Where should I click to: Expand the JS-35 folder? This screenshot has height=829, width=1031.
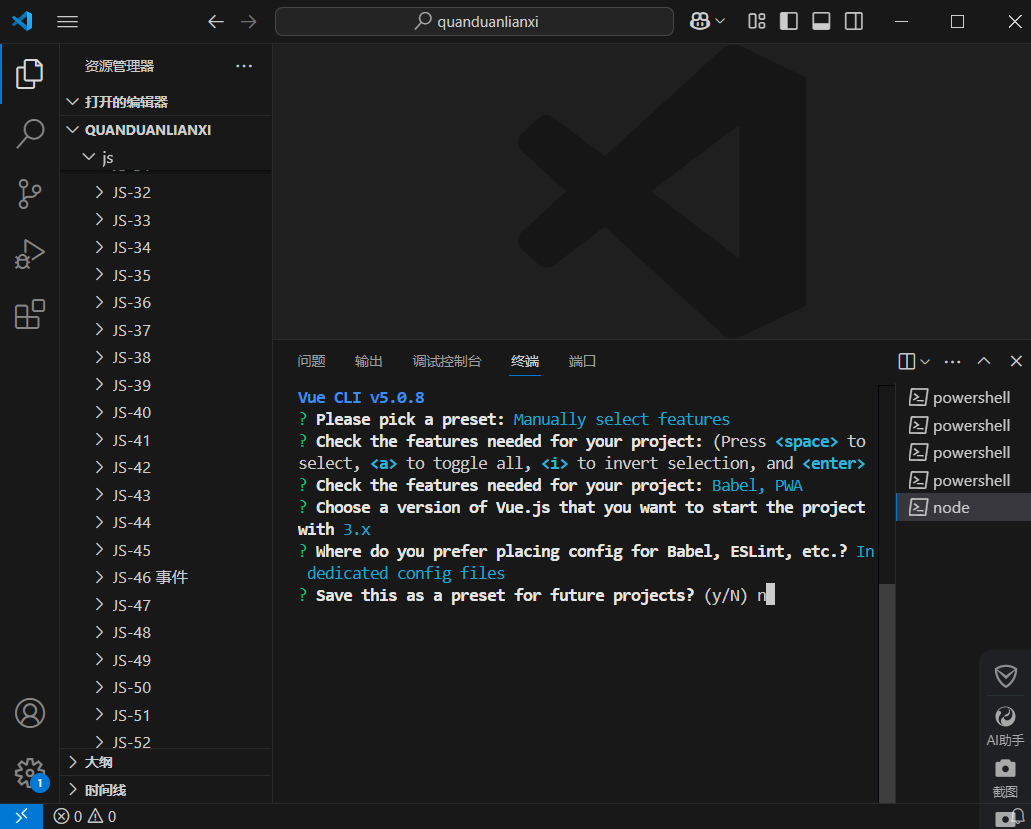click(166, 275)
